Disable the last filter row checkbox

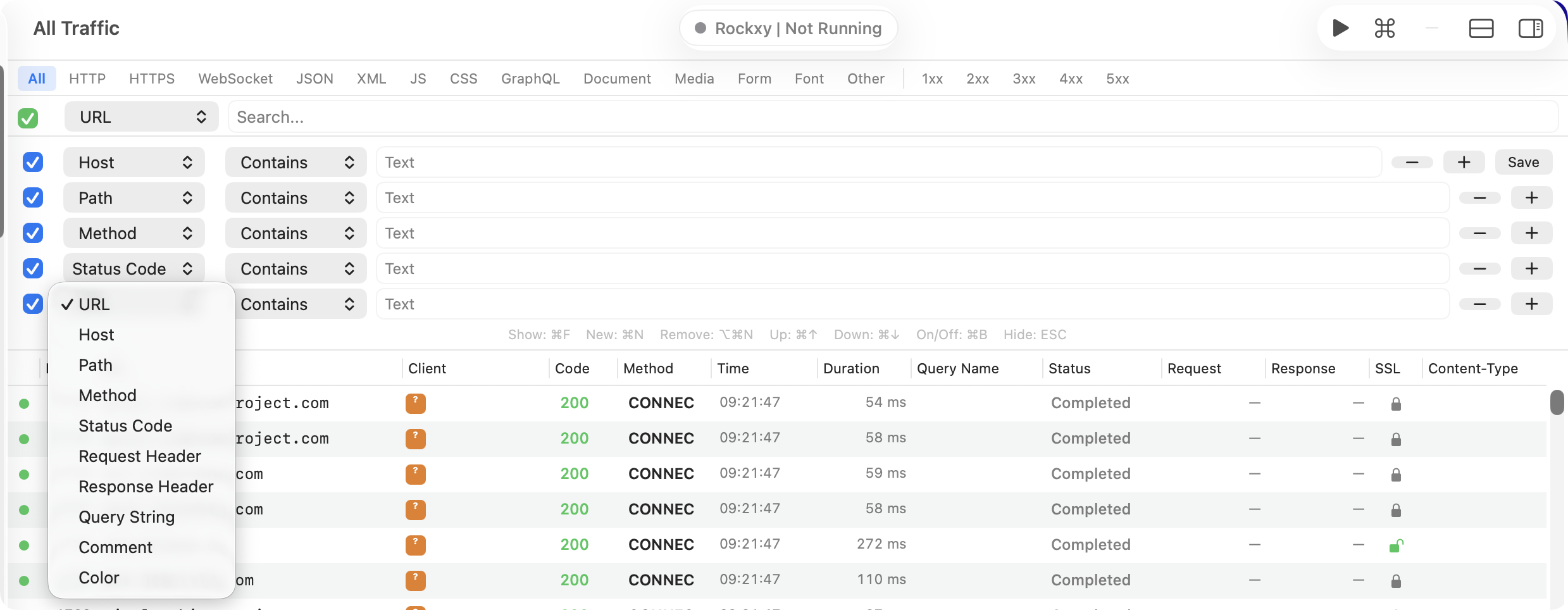[x=33, y=304]
